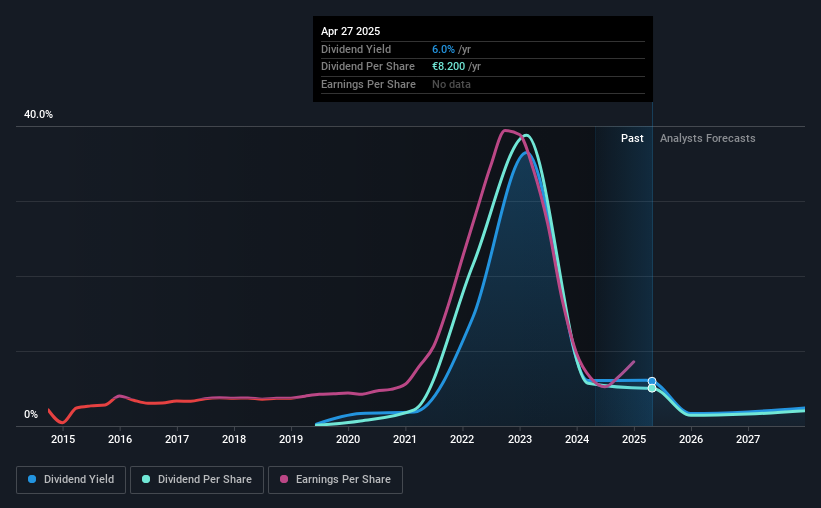Click the 2020 x-axis label
The image size is (821, 508).
click(348, 439)
